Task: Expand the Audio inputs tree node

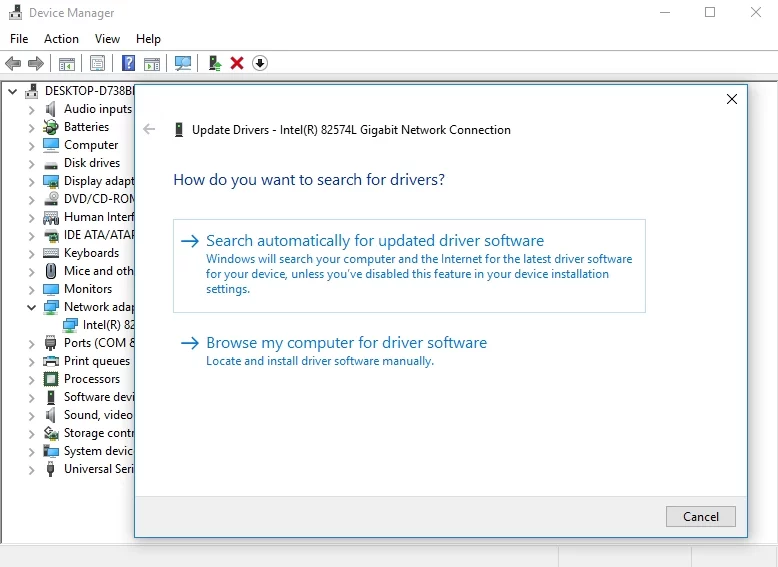Action: pos(31,109)
